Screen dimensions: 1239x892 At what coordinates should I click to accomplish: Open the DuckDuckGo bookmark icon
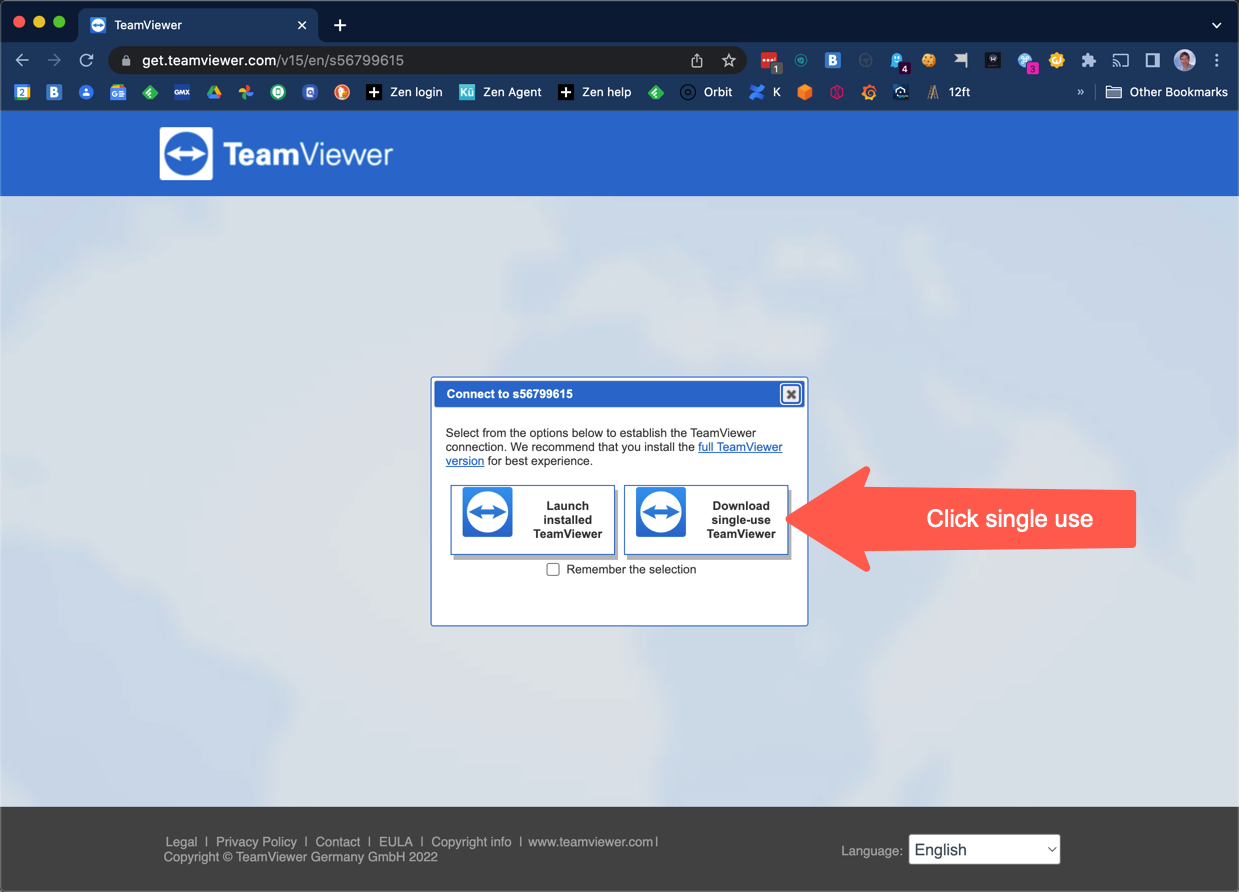[342, 92]
